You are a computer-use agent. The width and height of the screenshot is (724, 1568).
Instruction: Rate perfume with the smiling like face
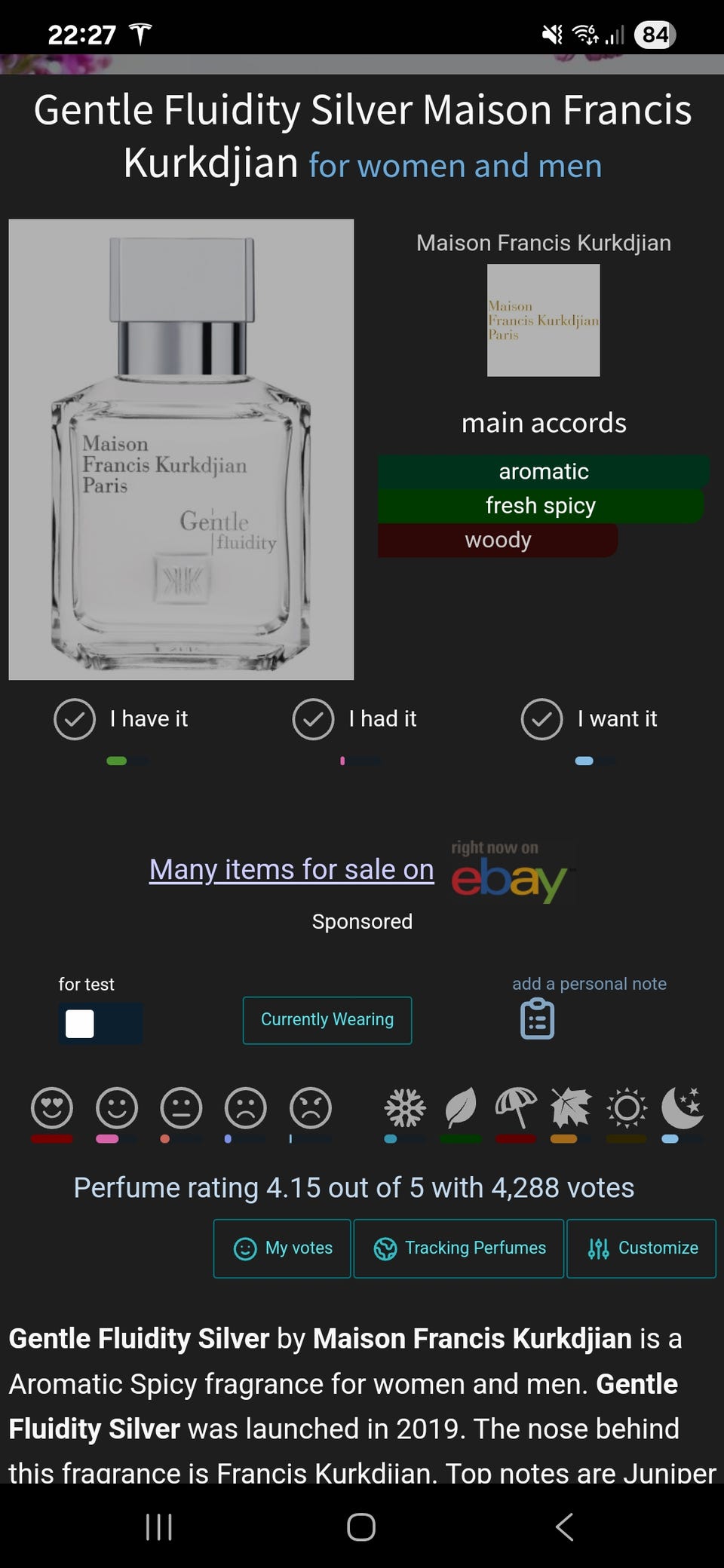[117, 1108]
